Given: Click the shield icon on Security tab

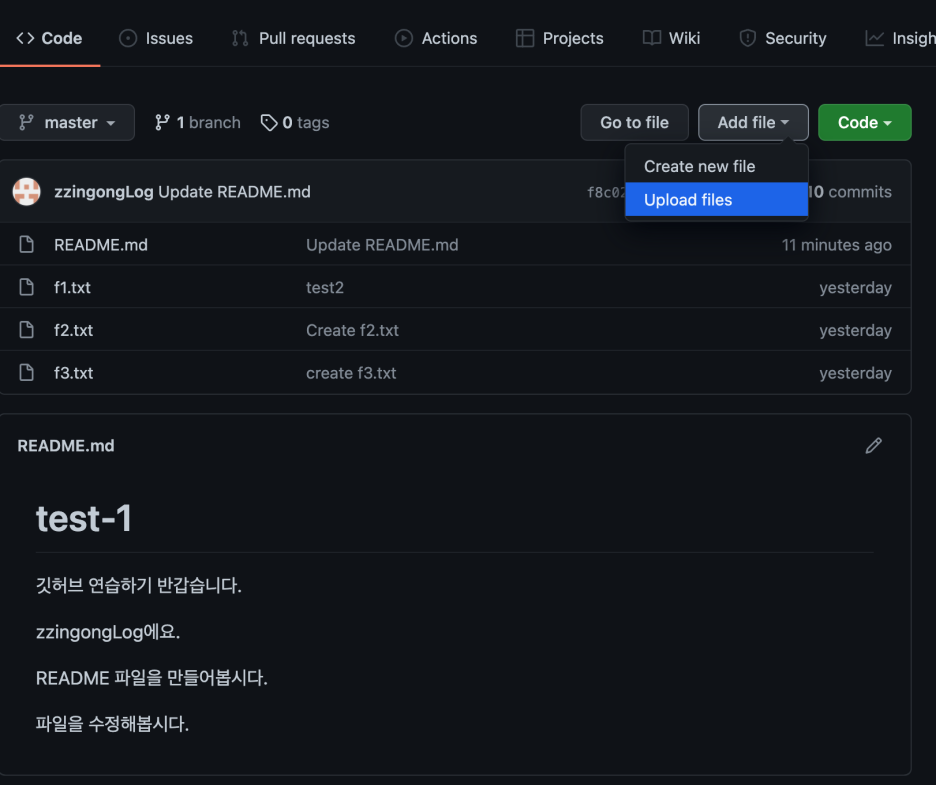Looking at the screenshot, I should tap(747, 38).
